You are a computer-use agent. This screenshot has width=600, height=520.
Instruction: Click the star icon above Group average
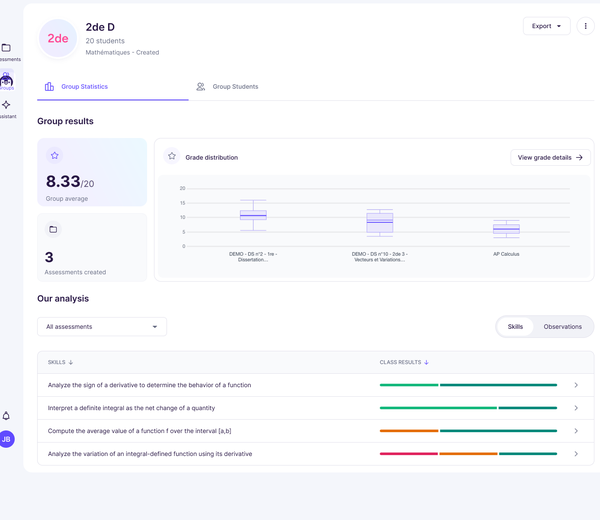54,156
